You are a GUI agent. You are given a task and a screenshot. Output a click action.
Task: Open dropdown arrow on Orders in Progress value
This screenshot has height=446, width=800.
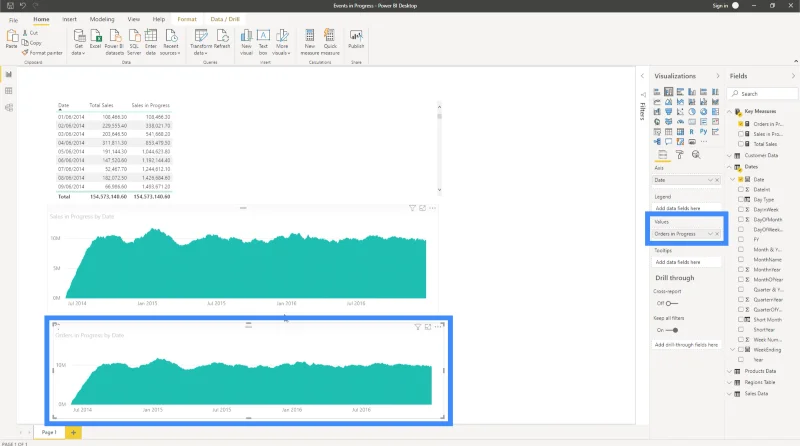[710, 234]
